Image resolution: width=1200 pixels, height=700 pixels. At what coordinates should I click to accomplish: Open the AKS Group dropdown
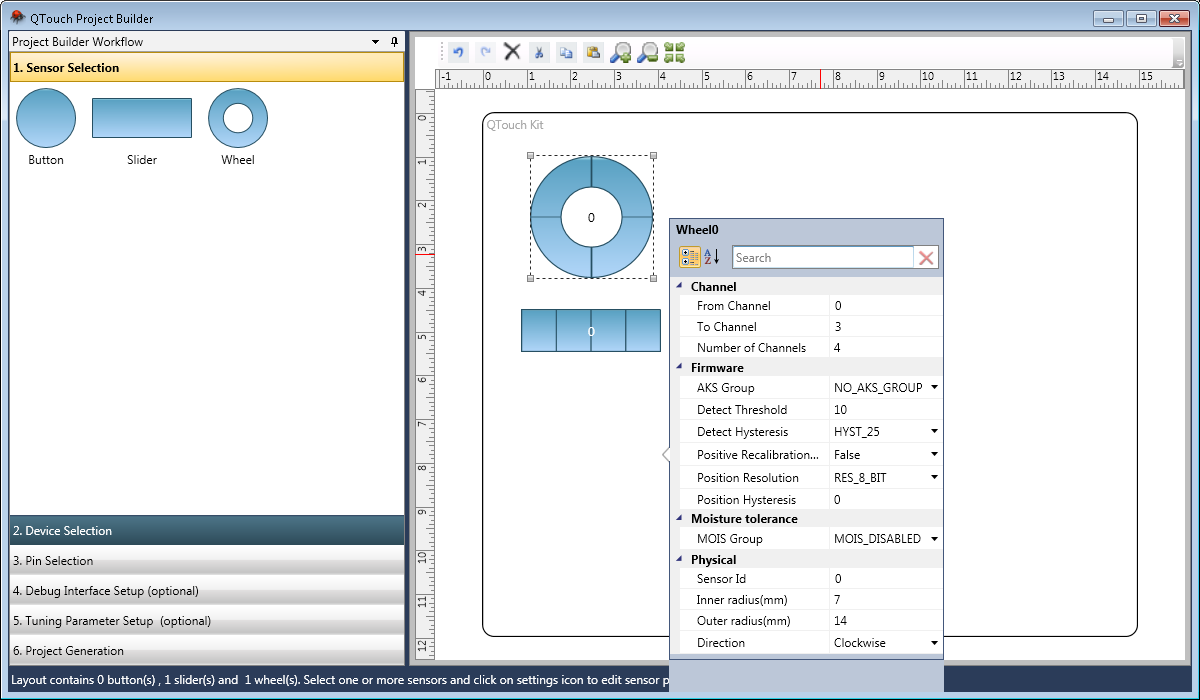934,387
